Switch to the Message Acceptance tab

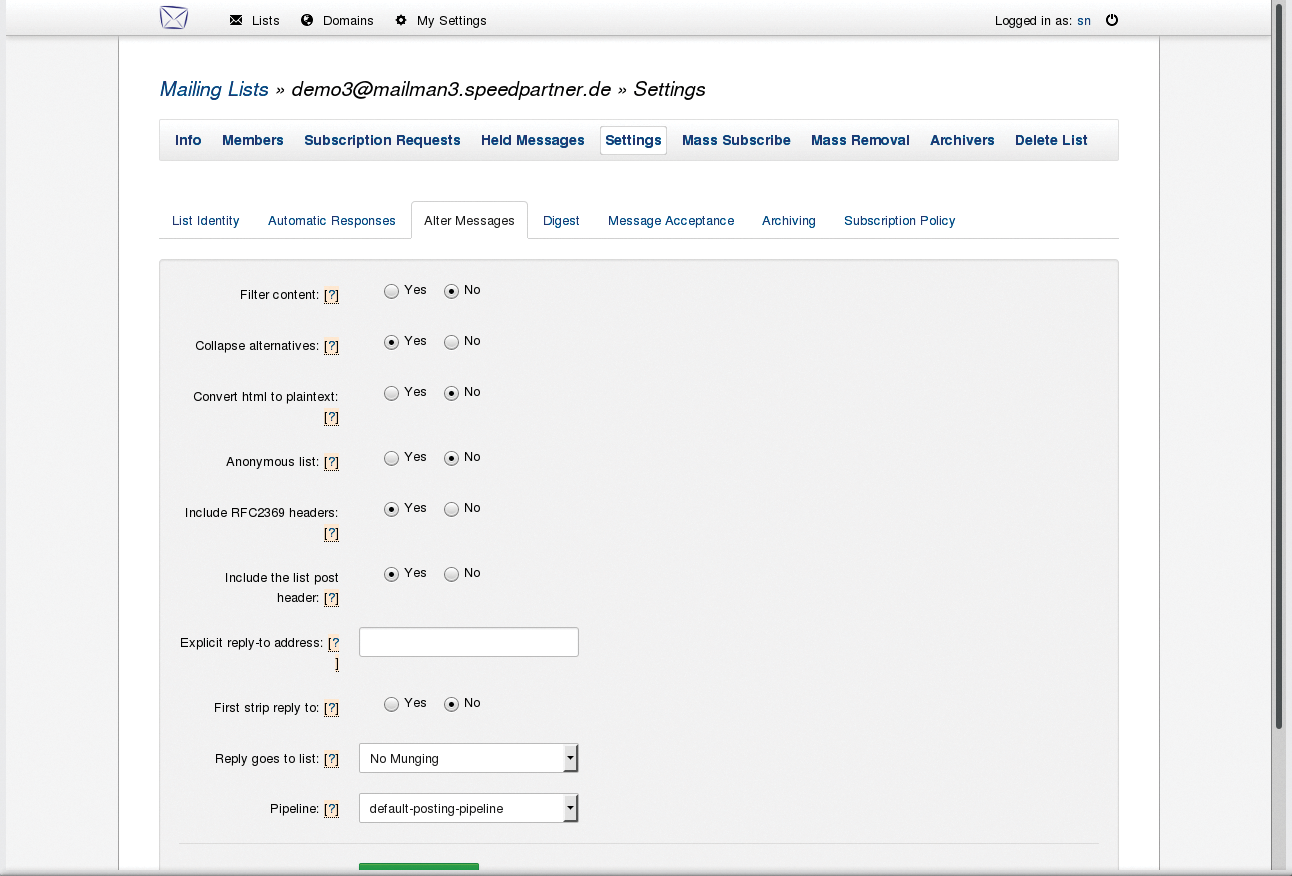coord(670,220)
